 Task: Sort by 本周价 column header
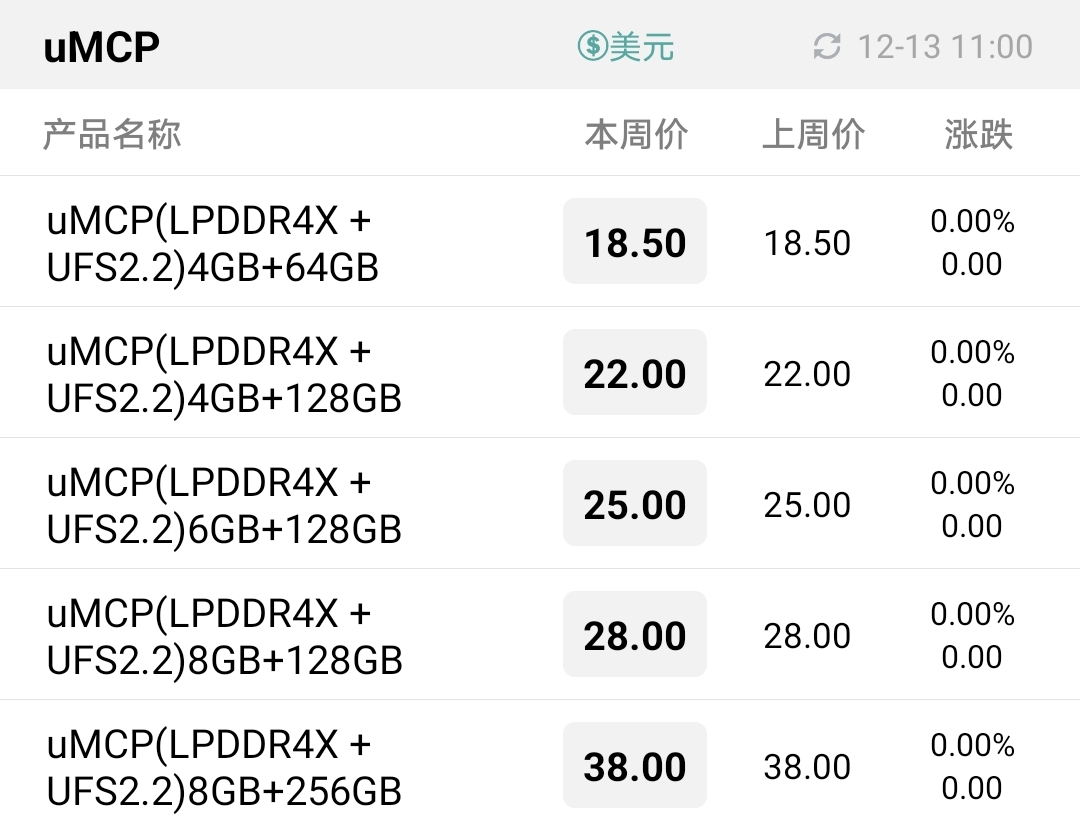tap(636, 134)
